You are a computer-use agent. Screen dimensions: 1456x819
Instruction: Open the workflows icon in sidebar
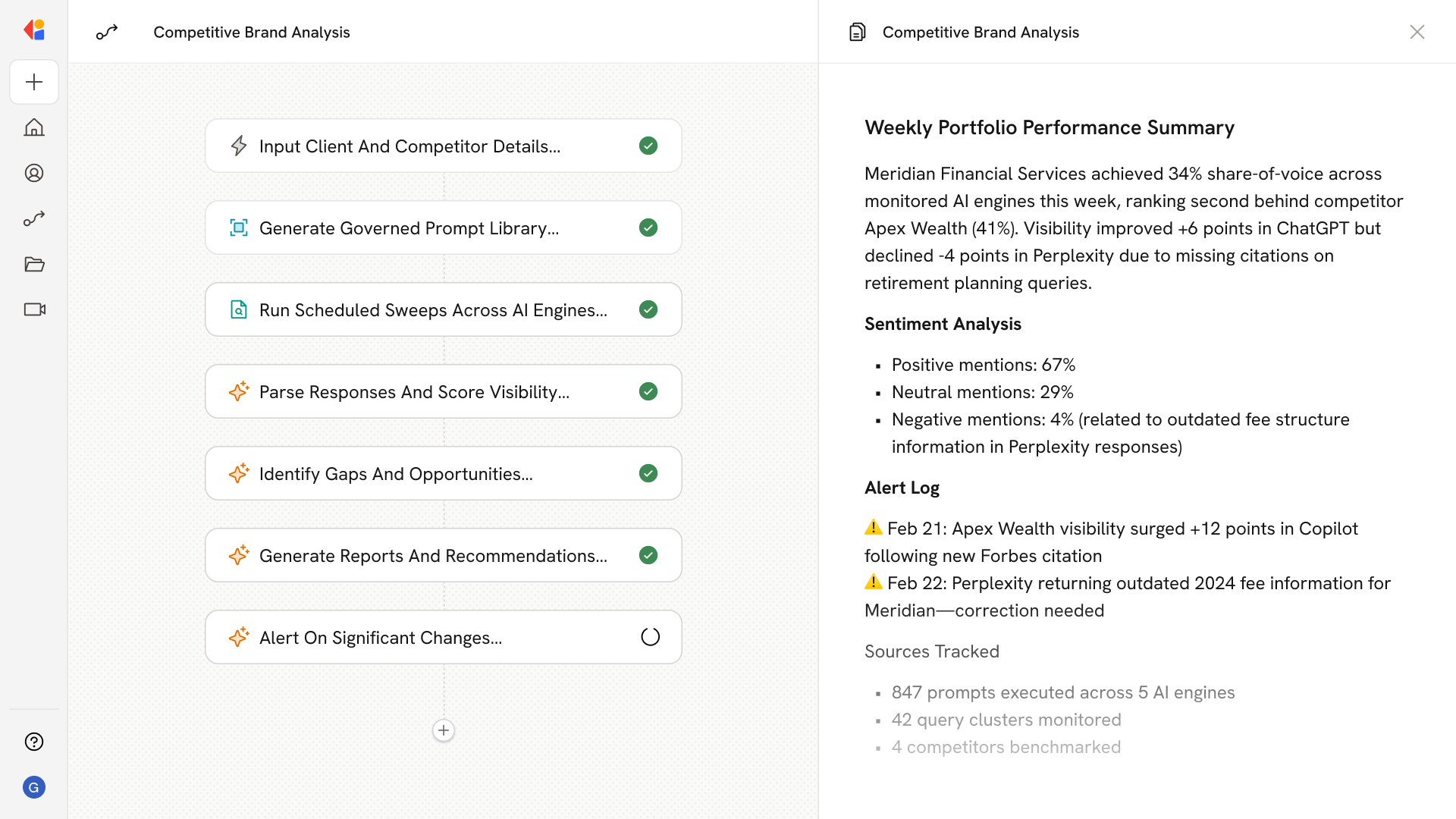point(34,218)
